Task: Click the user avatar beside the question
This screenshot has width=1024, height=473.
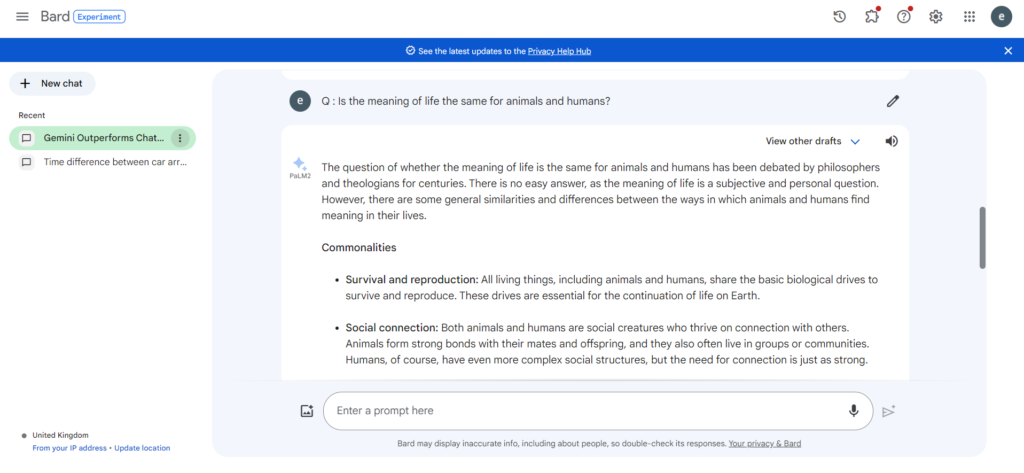Action: 300,101
